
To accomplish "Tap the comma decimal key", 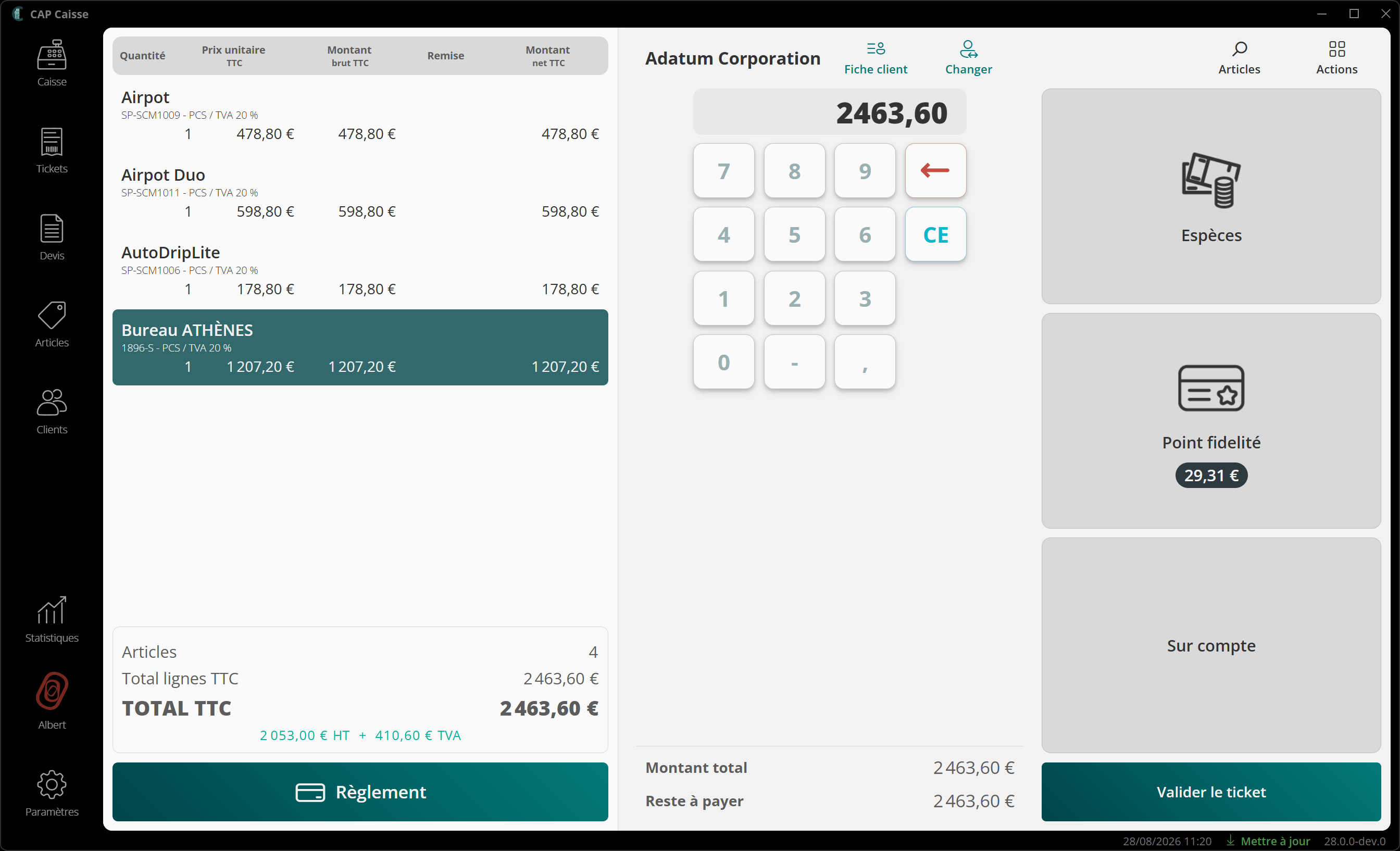I will (x=865, y=362).
